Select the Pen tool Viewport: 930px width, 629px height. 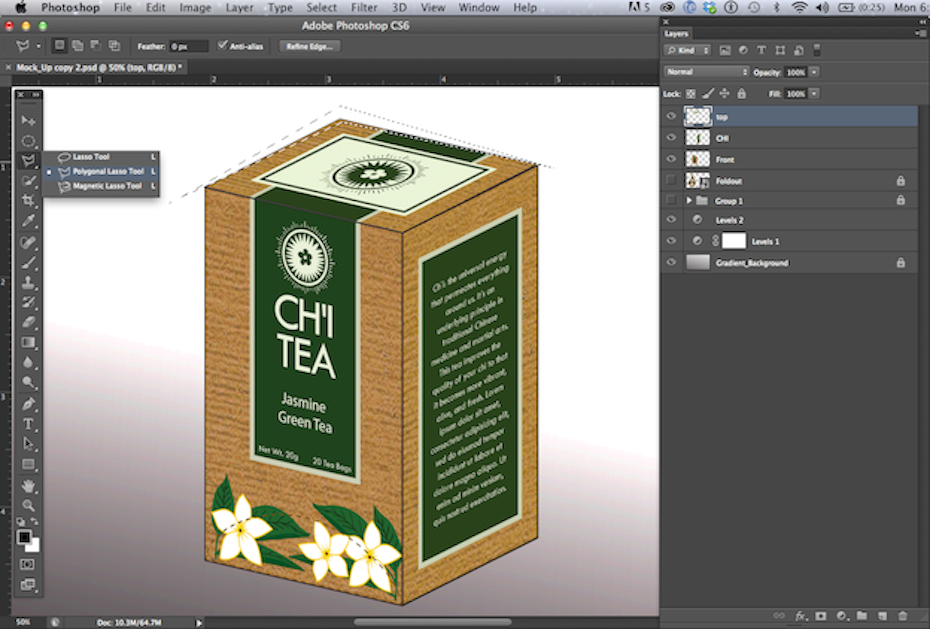(x=29, y=404)
